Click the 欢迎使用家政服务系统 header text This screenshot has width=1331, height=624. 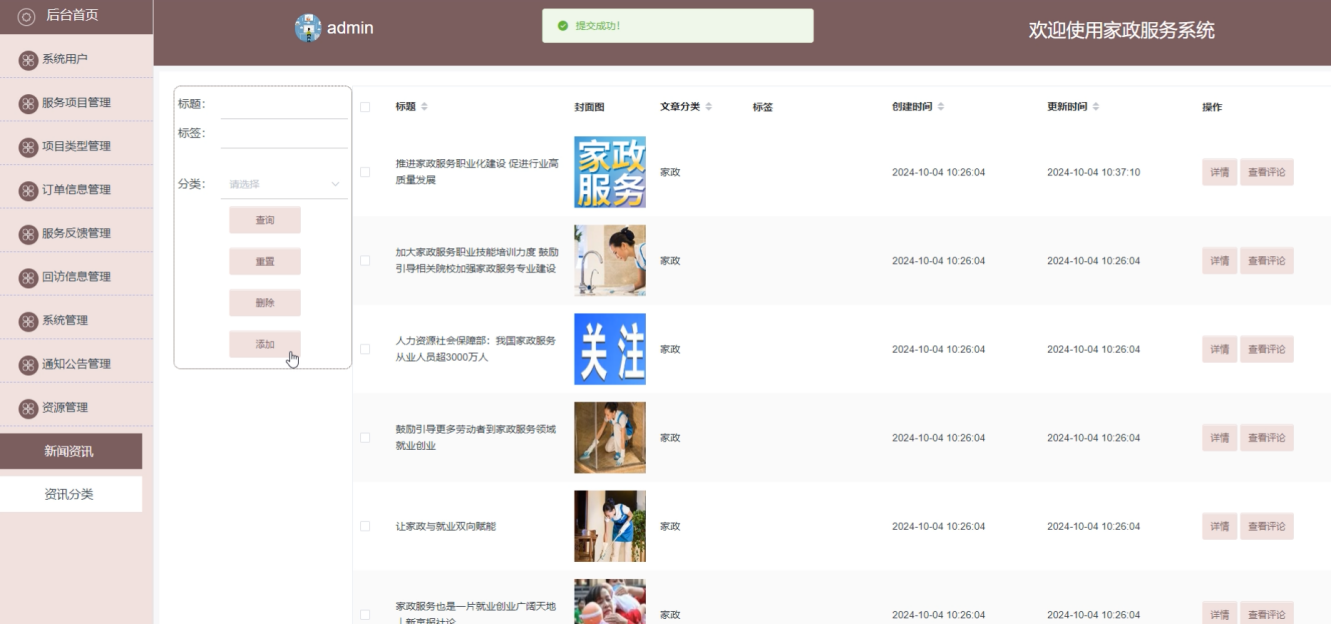(x=1122, y=30)
